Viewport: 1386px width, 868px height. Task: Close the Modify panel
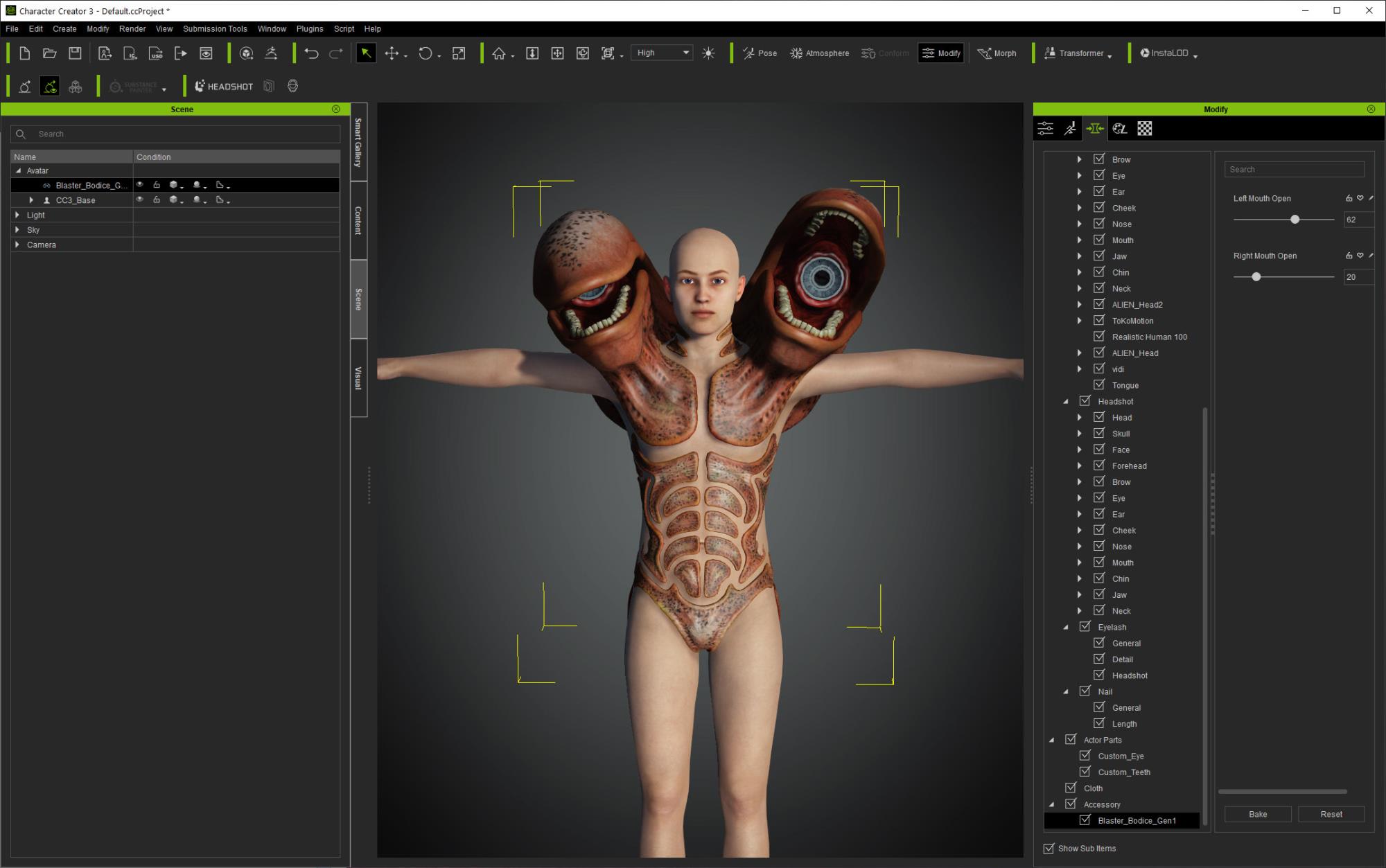[x=1371, y=109]
